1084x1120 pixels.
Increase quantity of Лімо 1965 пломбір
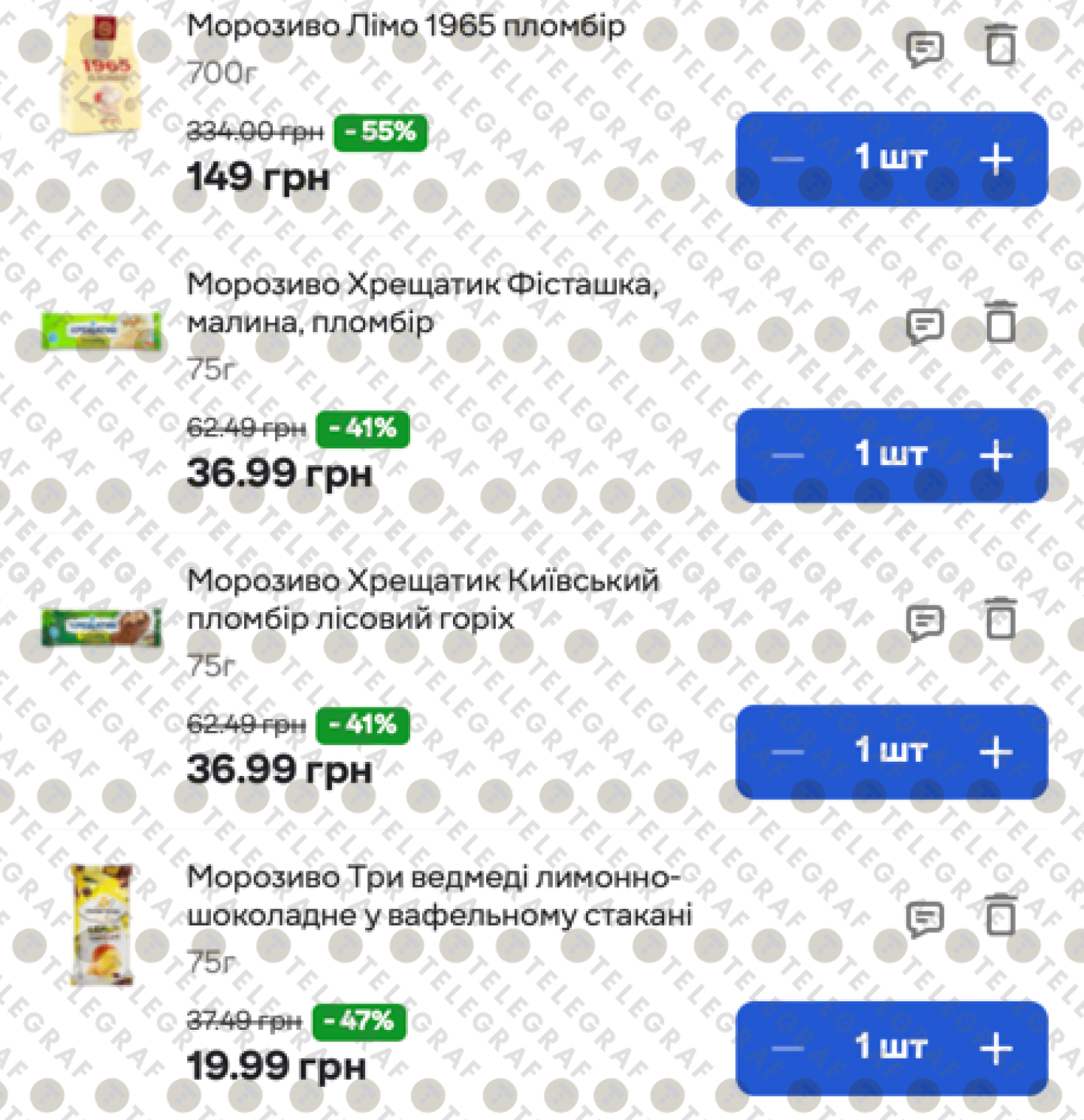pyautogui.click(x=996, y=159)
